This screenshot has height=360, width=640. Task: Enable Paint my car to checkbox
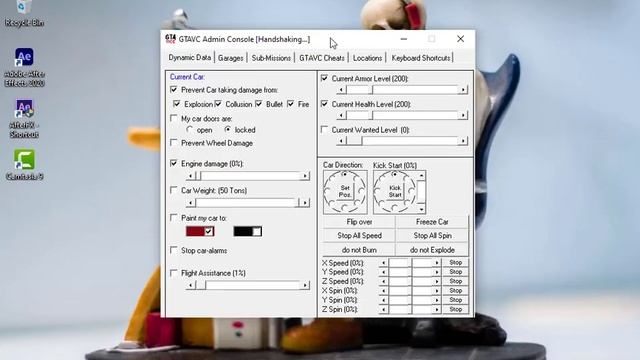tap(174, 218)
